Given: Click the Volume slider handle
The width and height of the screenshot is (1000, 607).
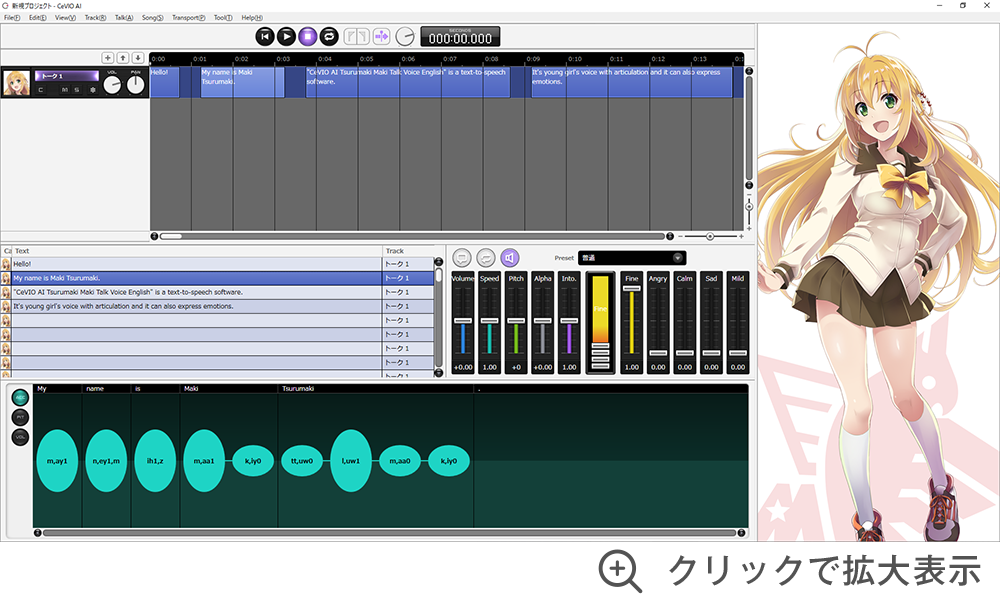Looking at the screenshot, I should (463, 321).
